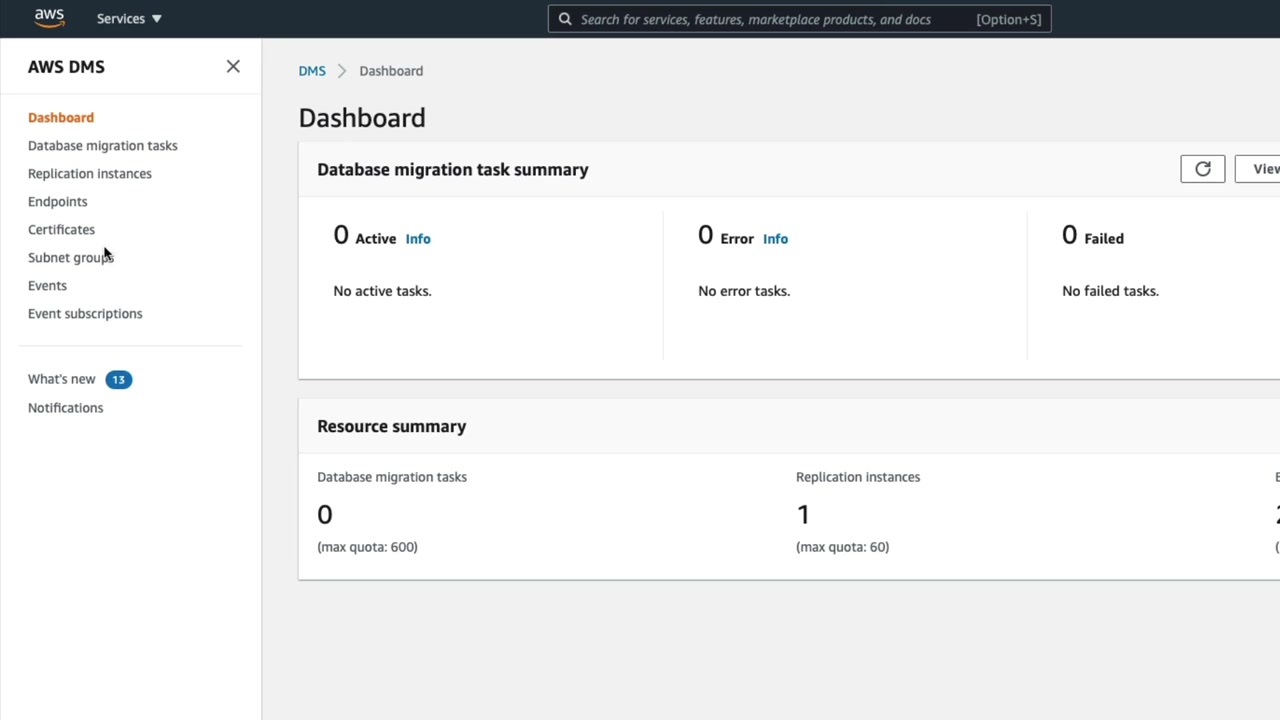Open Notifications in the sidebar

(65, 408)
